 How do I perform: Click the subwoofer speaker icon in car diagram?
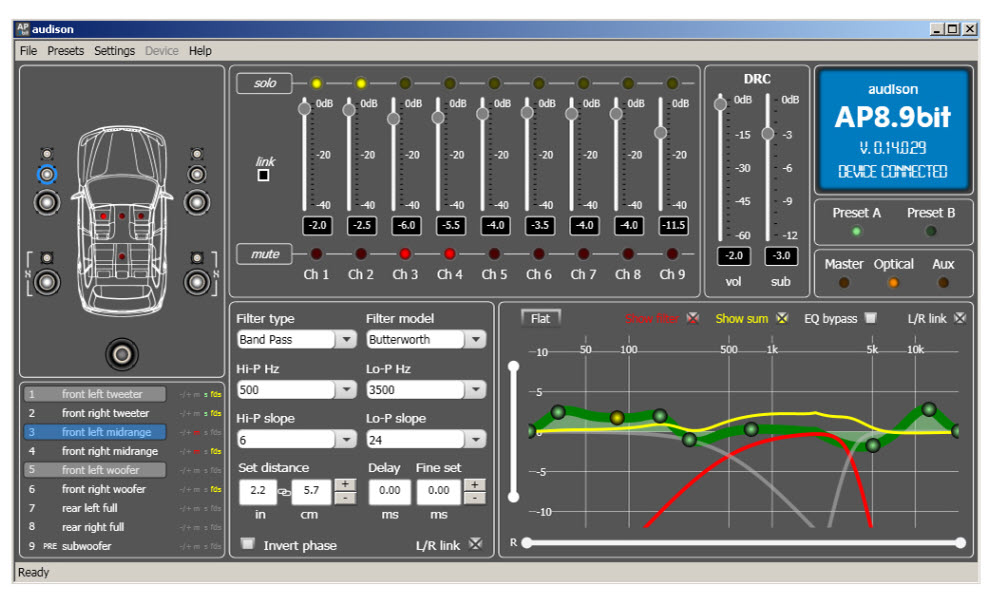click(123, 353)
